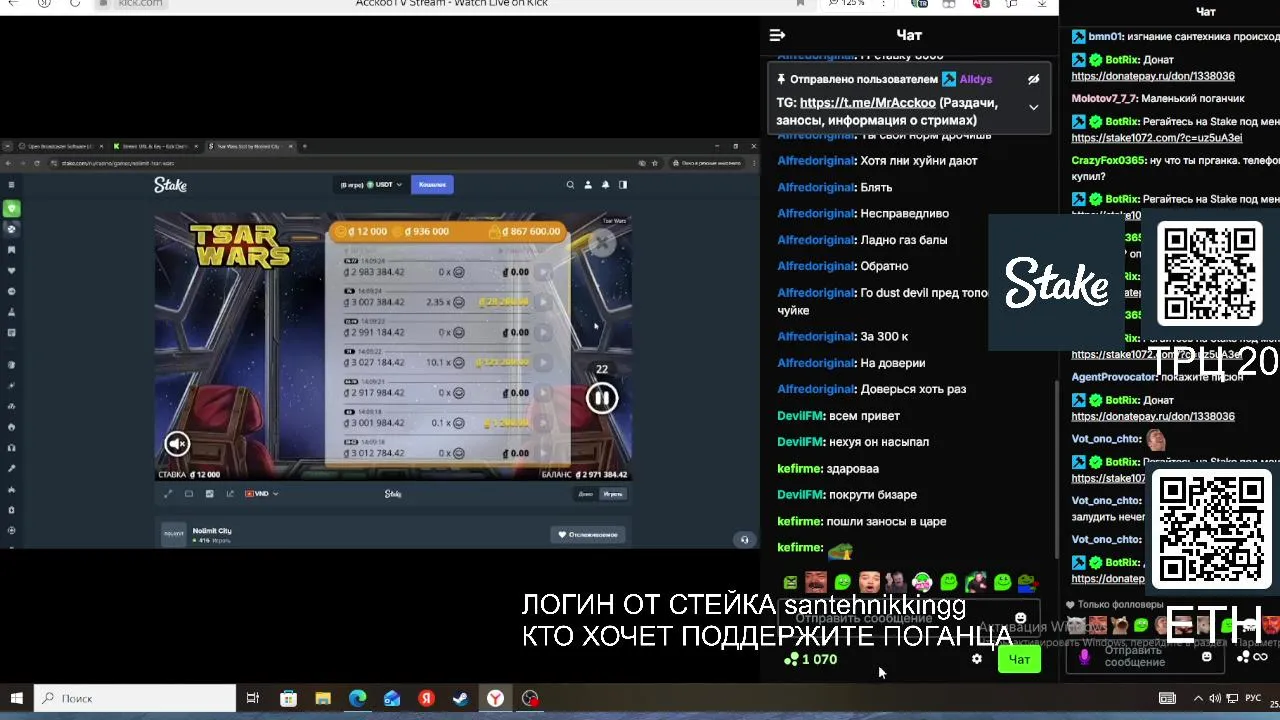The width and height of the screenshot is (1280, 720).
Task: Click the chat scrollbar thumb
Action: pos(1056,470)
